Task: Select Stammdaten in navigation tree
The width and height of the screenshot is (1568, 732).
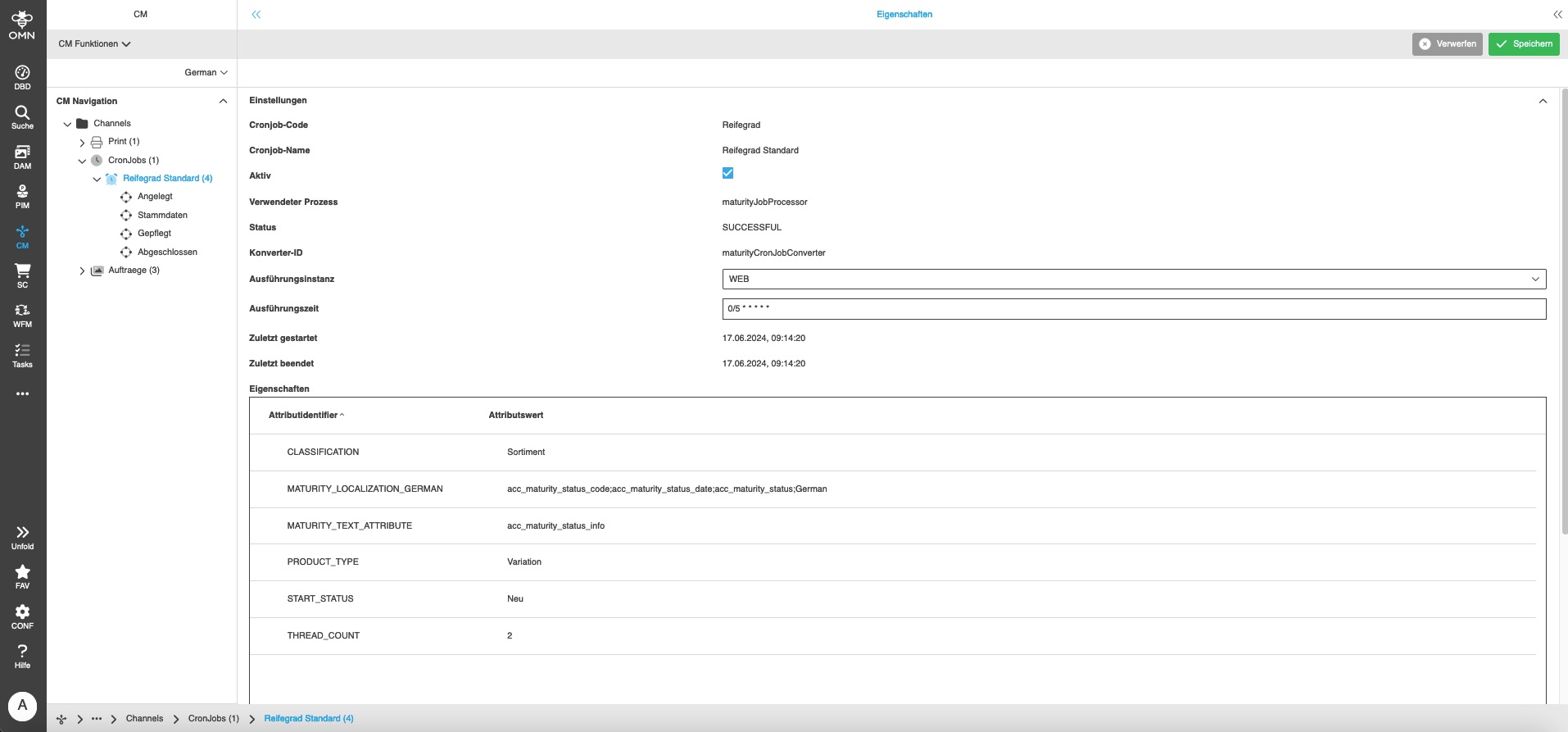Action: (x=162, y=216)
